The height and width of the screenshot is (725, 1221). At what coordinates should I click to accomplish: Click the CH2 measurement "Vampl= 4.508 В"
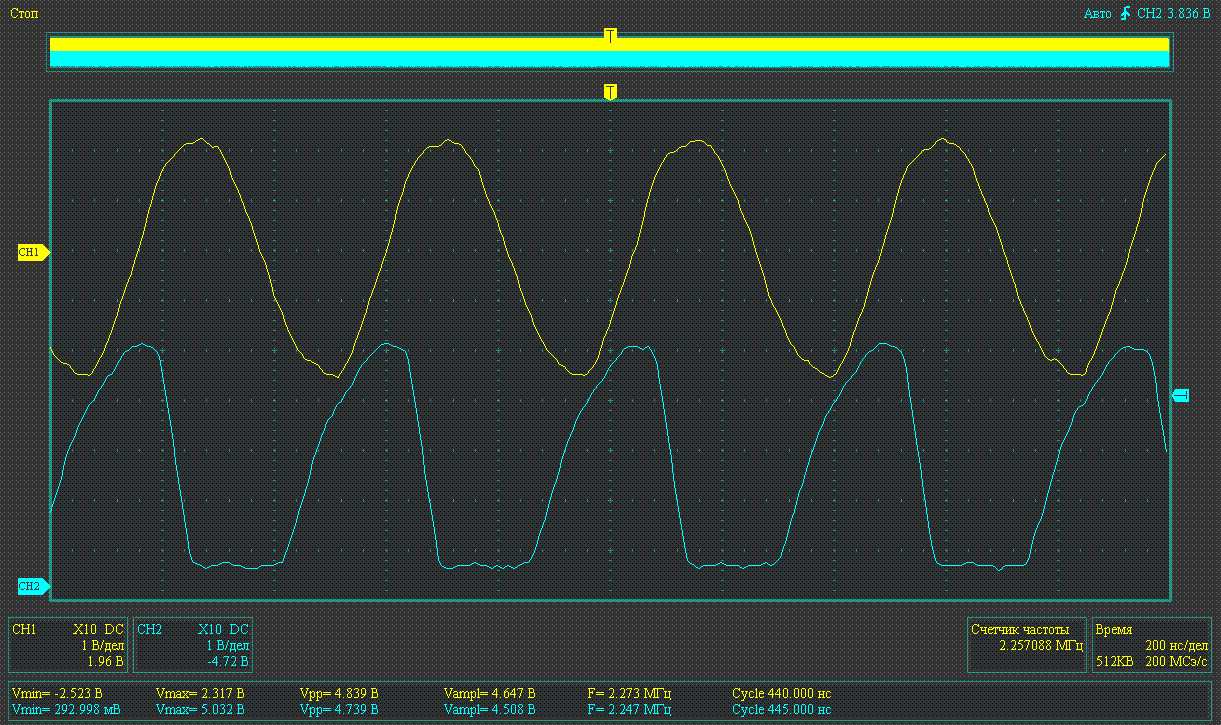[489, 709]
